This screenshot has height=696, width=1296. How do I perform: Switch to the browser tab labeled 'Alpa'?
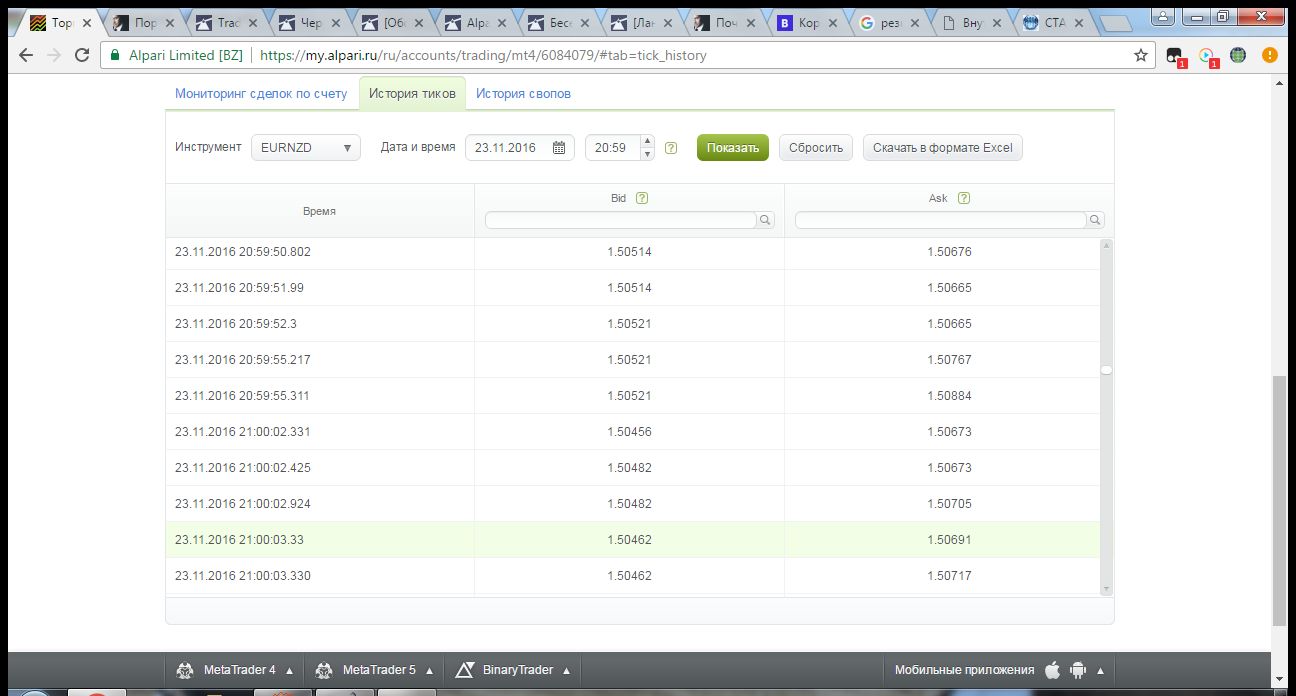[477, 23]
